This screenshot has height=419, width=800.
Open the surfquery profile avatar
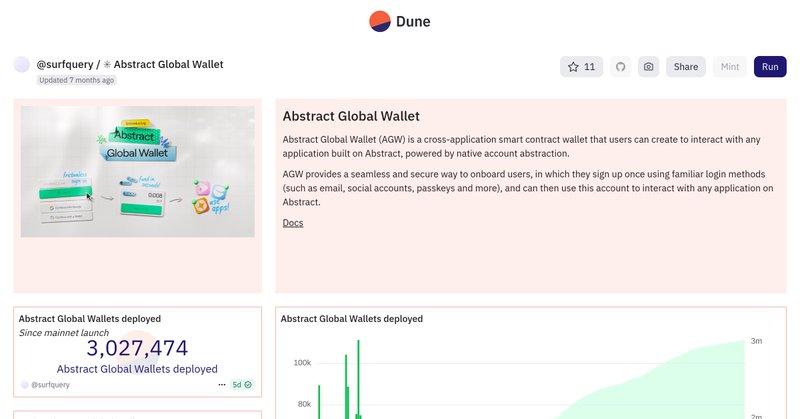[21, 65]
